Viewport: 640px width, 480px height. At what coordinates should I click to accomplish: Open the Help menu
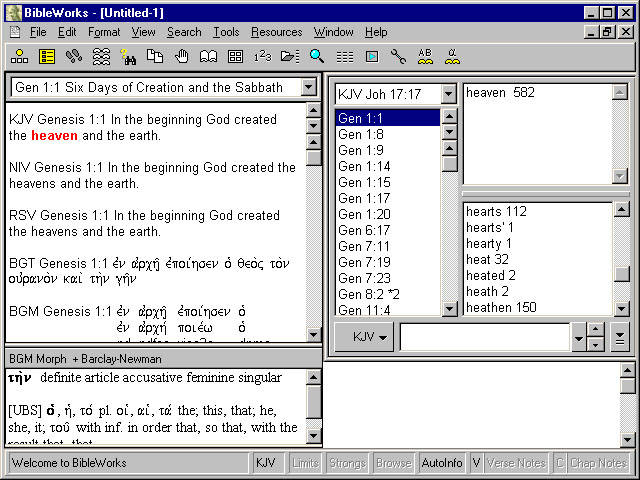(x=376, y=32)
